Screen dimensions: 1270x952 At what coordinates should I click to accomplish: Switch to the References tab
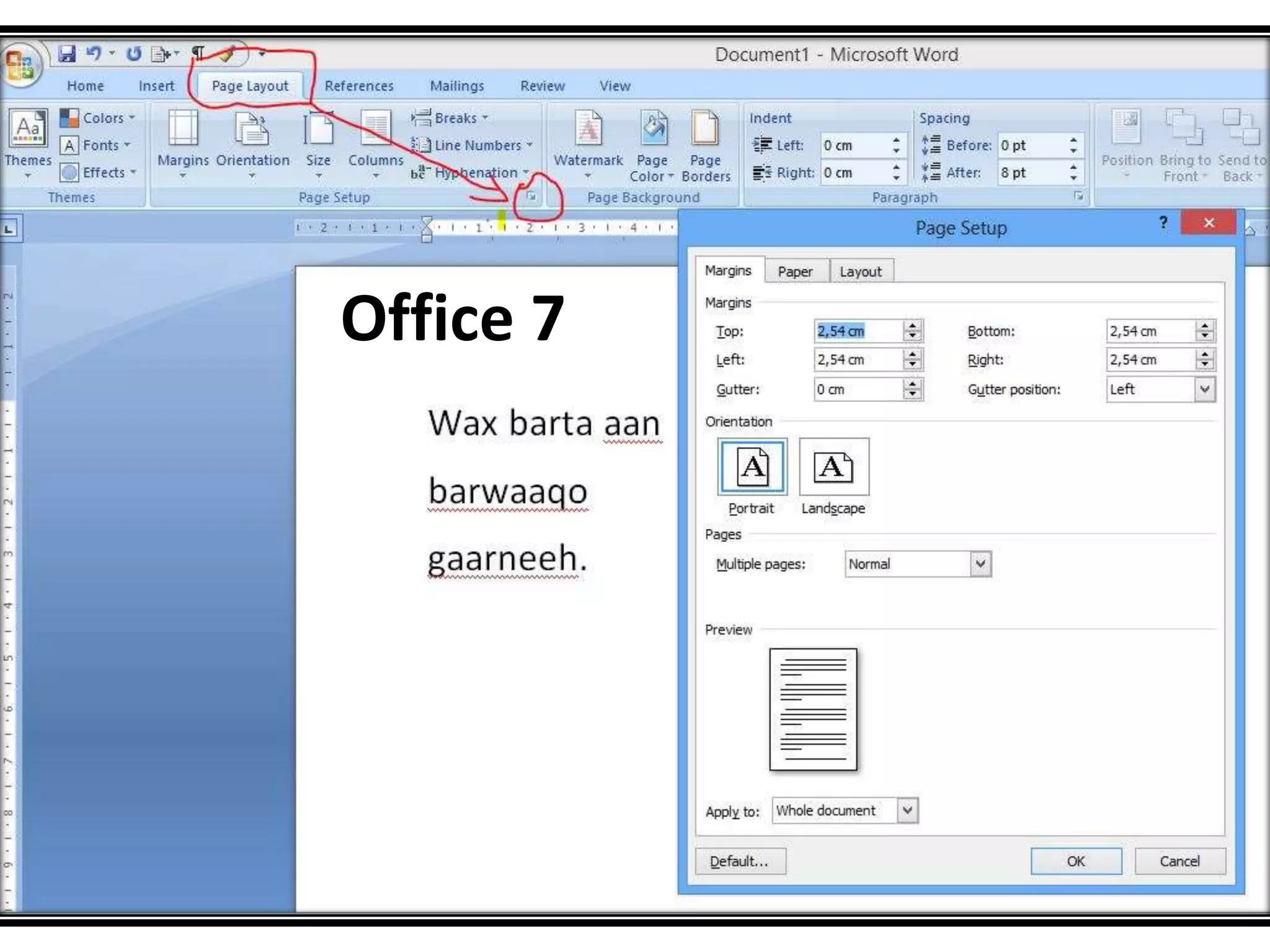click(x=359, y=86)
